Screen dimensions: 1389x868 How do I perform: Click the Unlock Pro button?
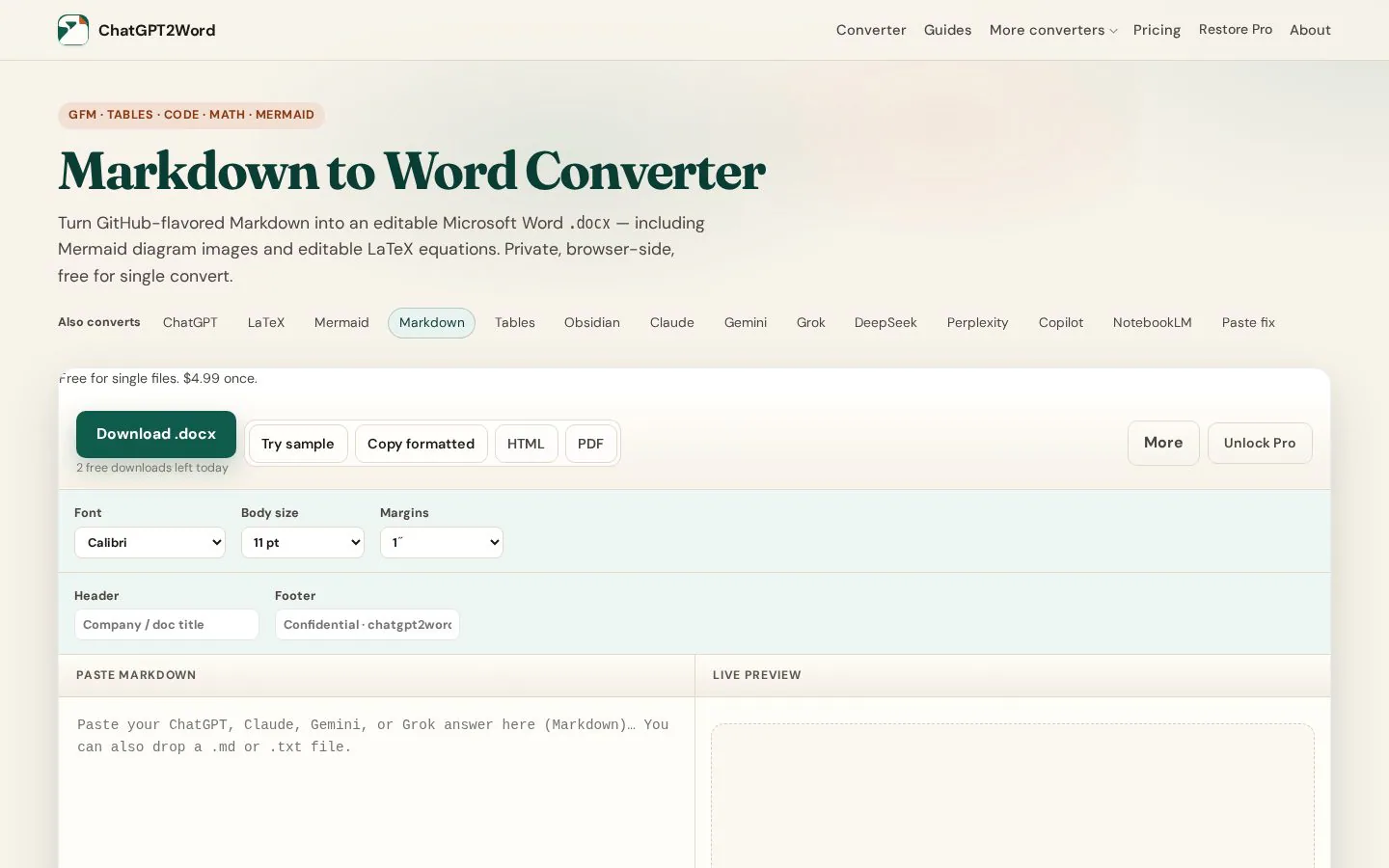[x=1260, y=443]
